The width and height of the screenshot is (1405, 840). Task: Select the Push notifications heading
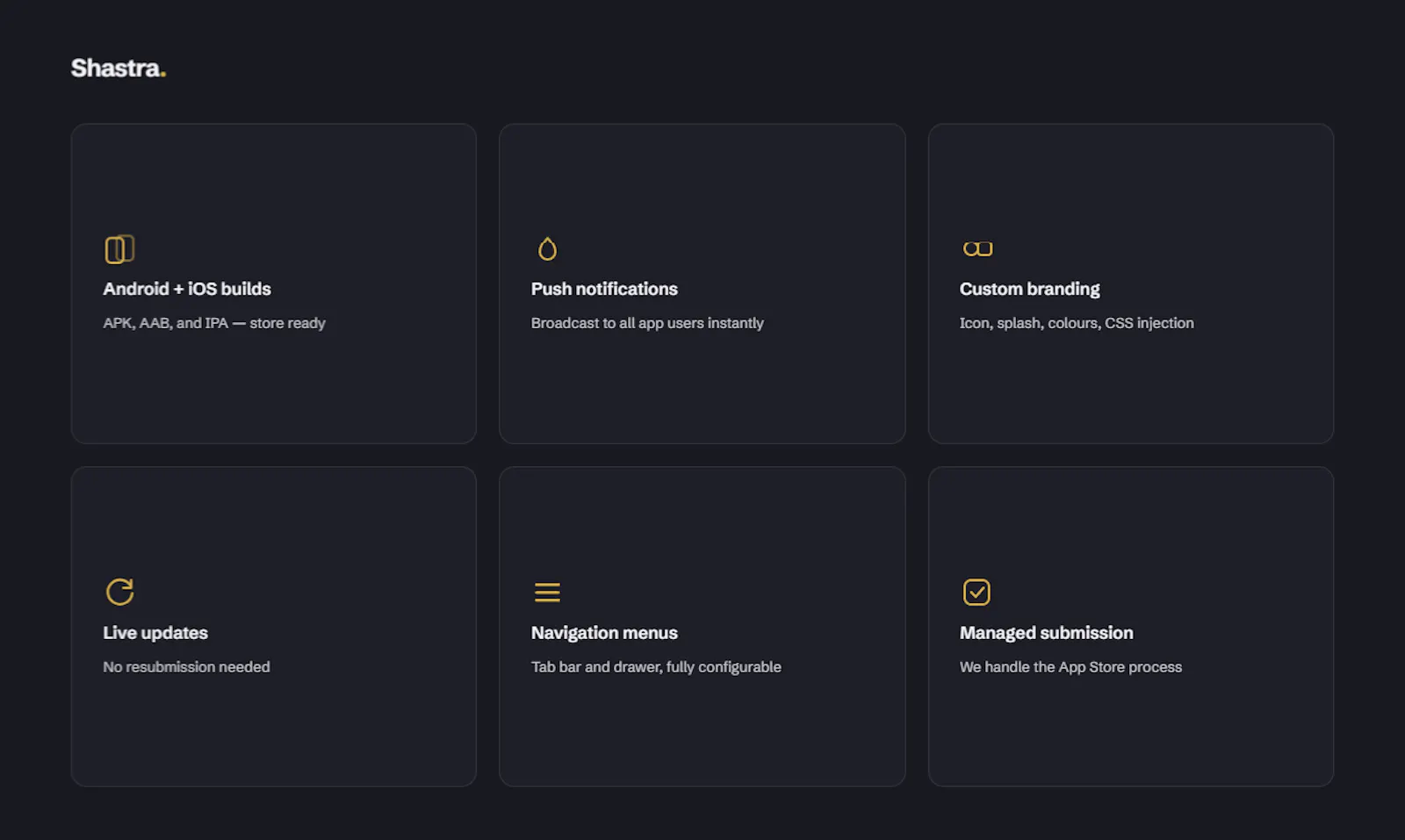(x=604, y=289)
